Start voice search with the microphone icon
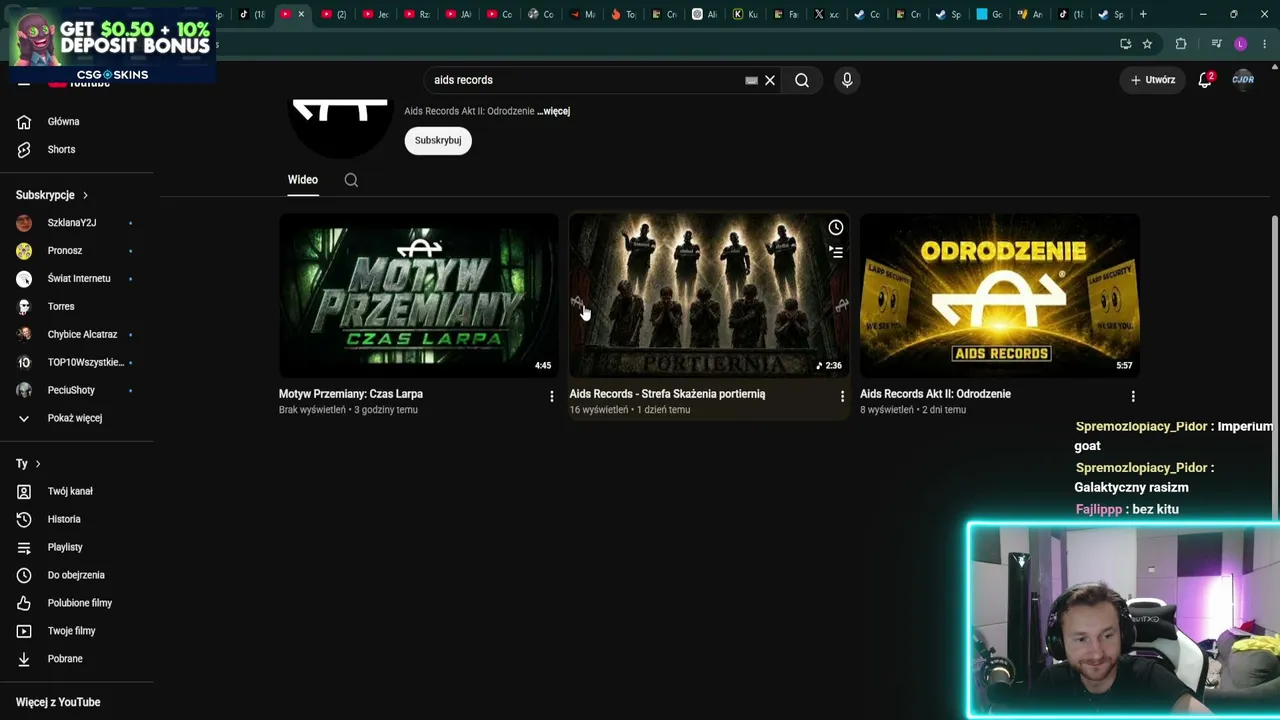The image size is (1280, 720). [x=847, y=80]
